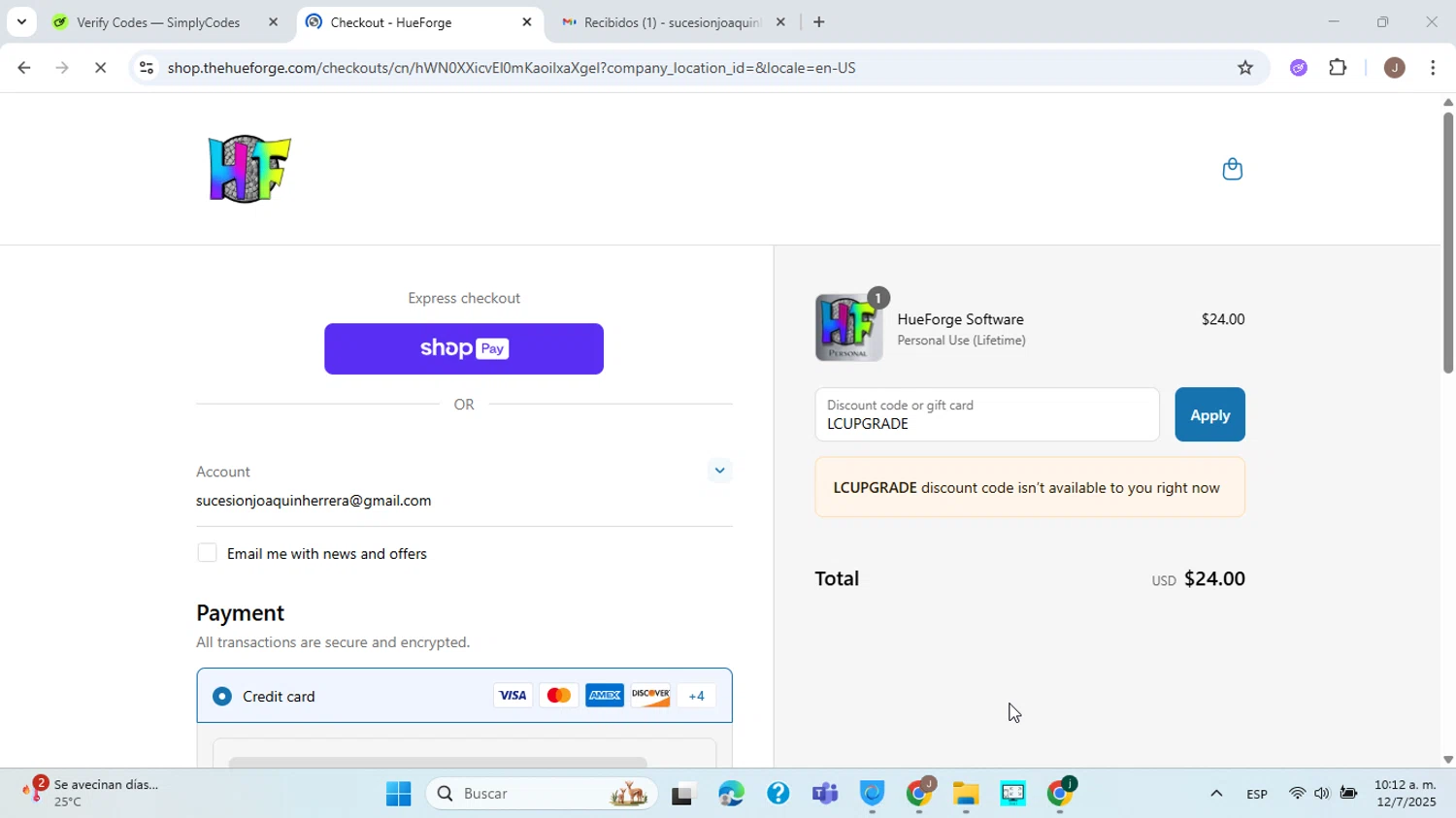This screenshot has width=1456, height=818.
Task: Click HueForge Software product thumbnail
Action: click(848, 328)
